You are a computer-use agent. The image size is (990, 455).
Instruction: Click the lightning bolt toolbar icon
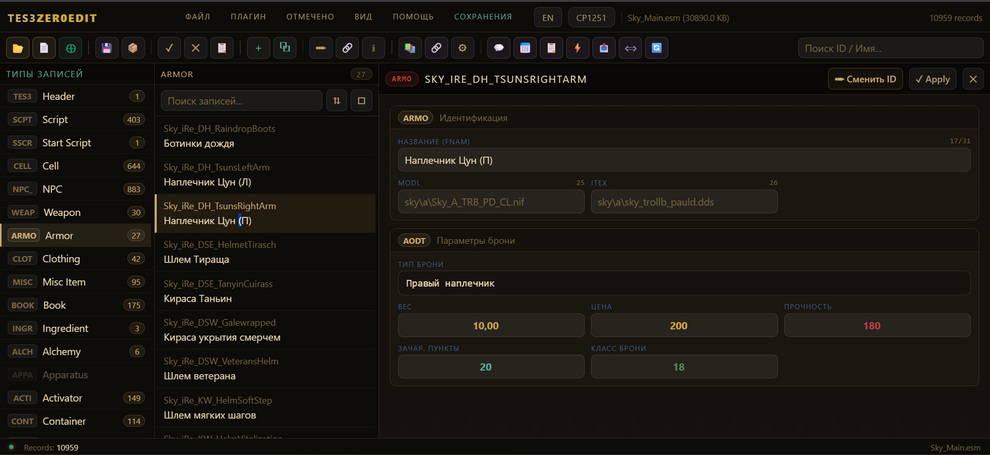pos(577,47)
